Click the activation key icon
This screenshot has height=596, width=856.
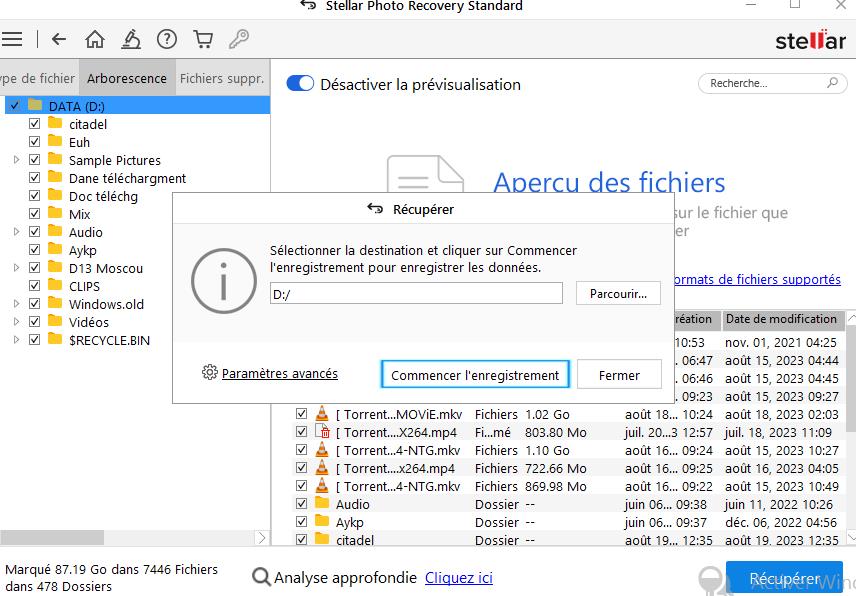[x=239, y=40]
